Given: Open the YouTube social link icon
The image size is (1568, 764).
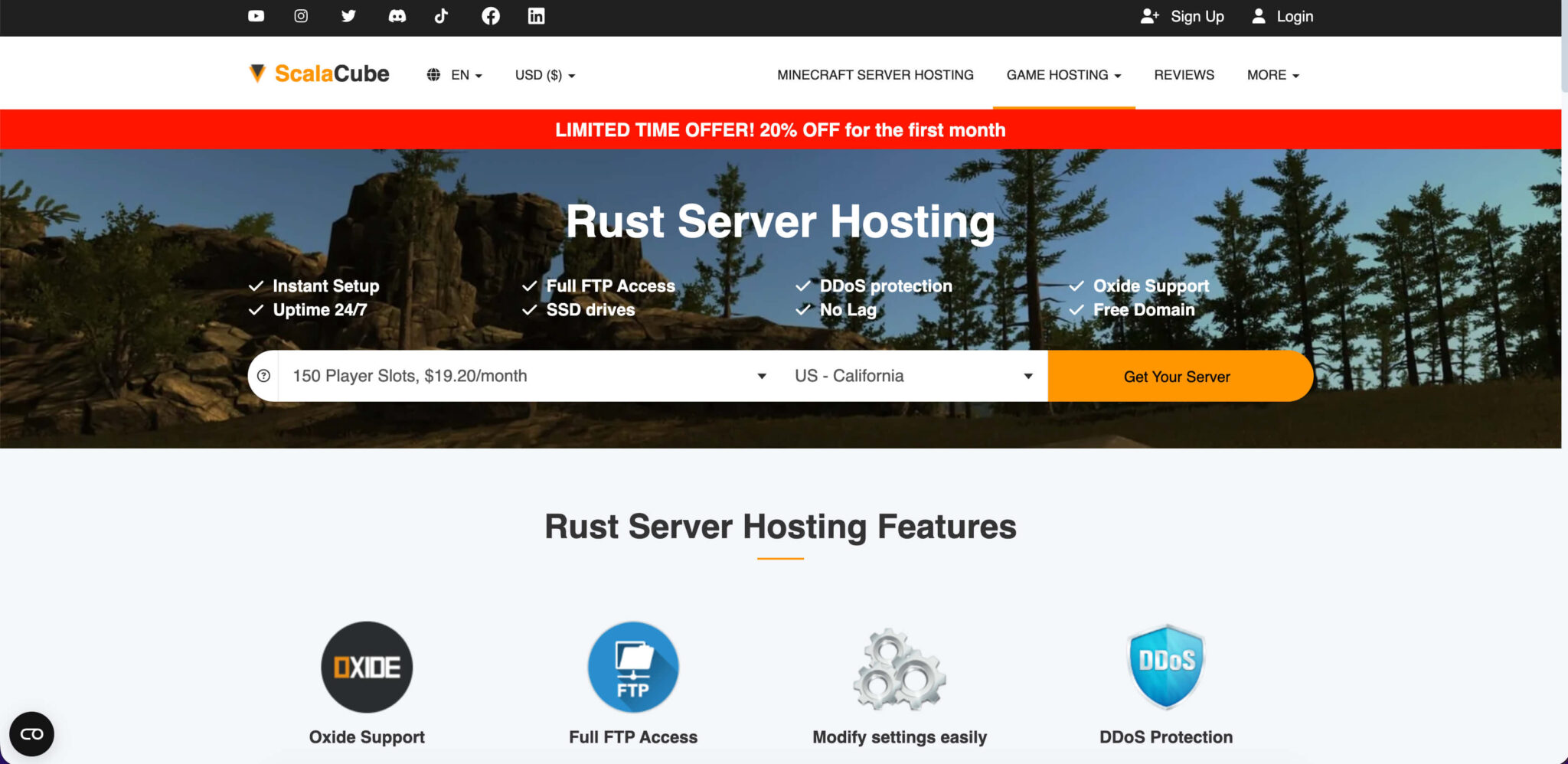Looking at the screenshot, I should point(256,16).
